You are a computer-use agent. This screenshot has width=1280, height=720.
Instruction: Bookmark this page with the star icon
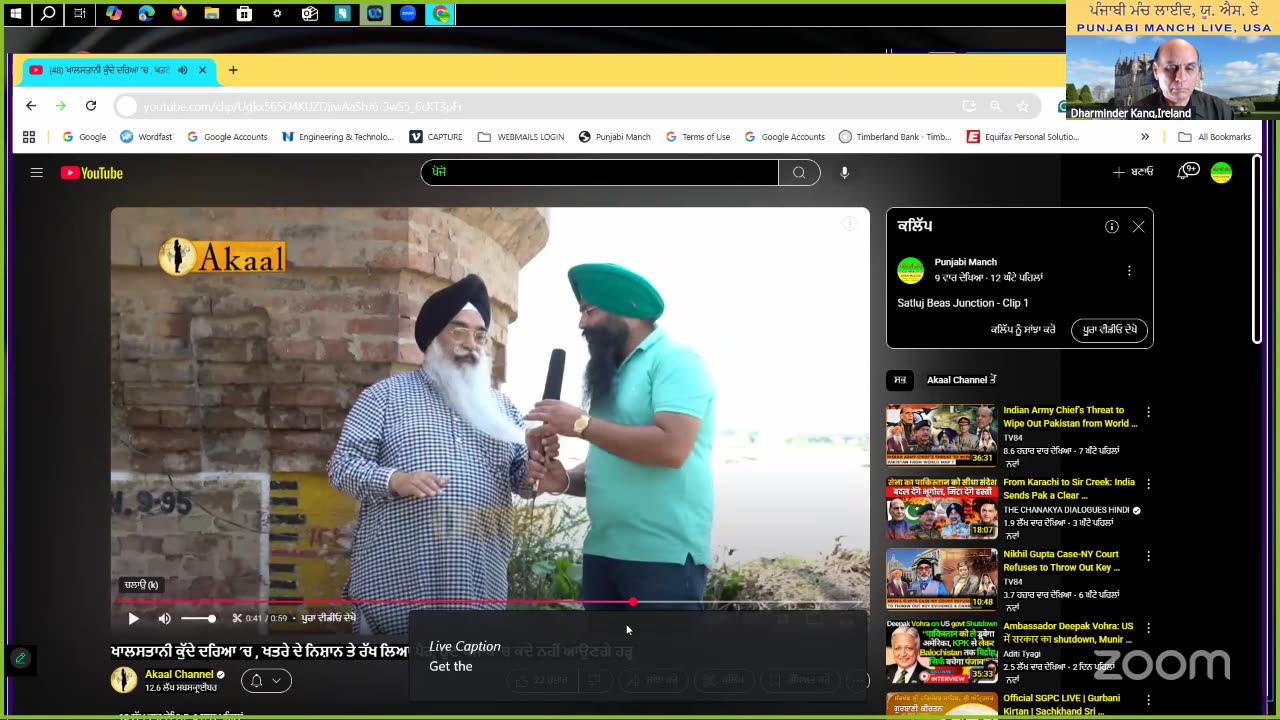coord(1022,106)
